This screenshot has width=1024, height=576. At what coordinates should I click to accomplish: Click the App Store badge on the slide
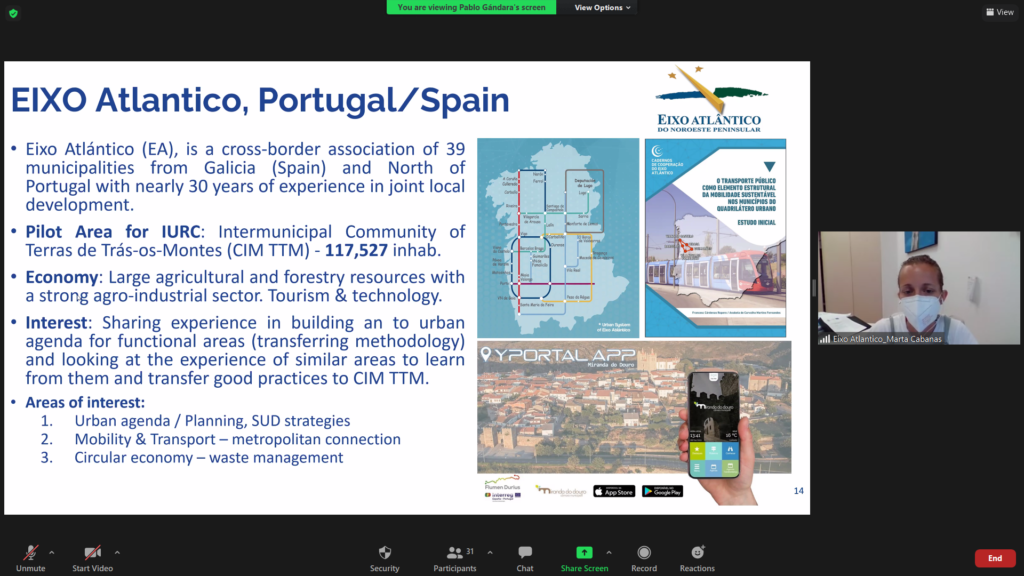coord(614,491)
